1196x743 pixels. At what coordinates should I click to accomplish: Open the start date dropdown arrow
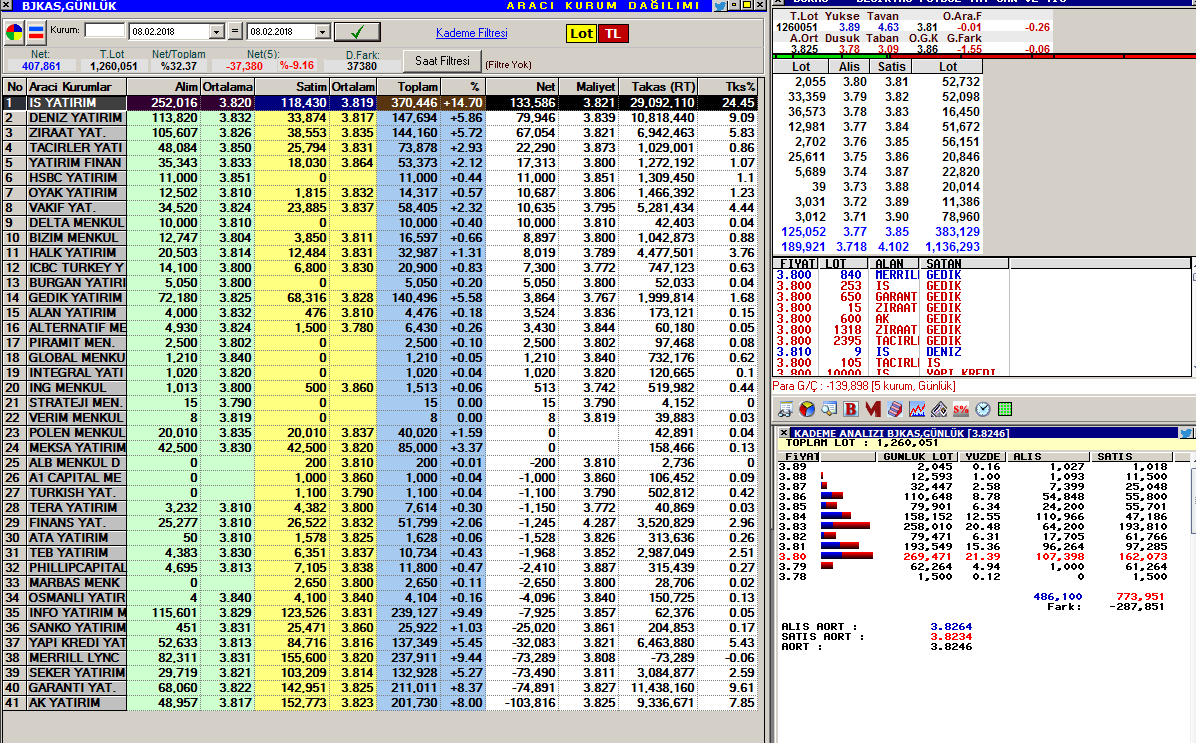click(x=217, y=32)
